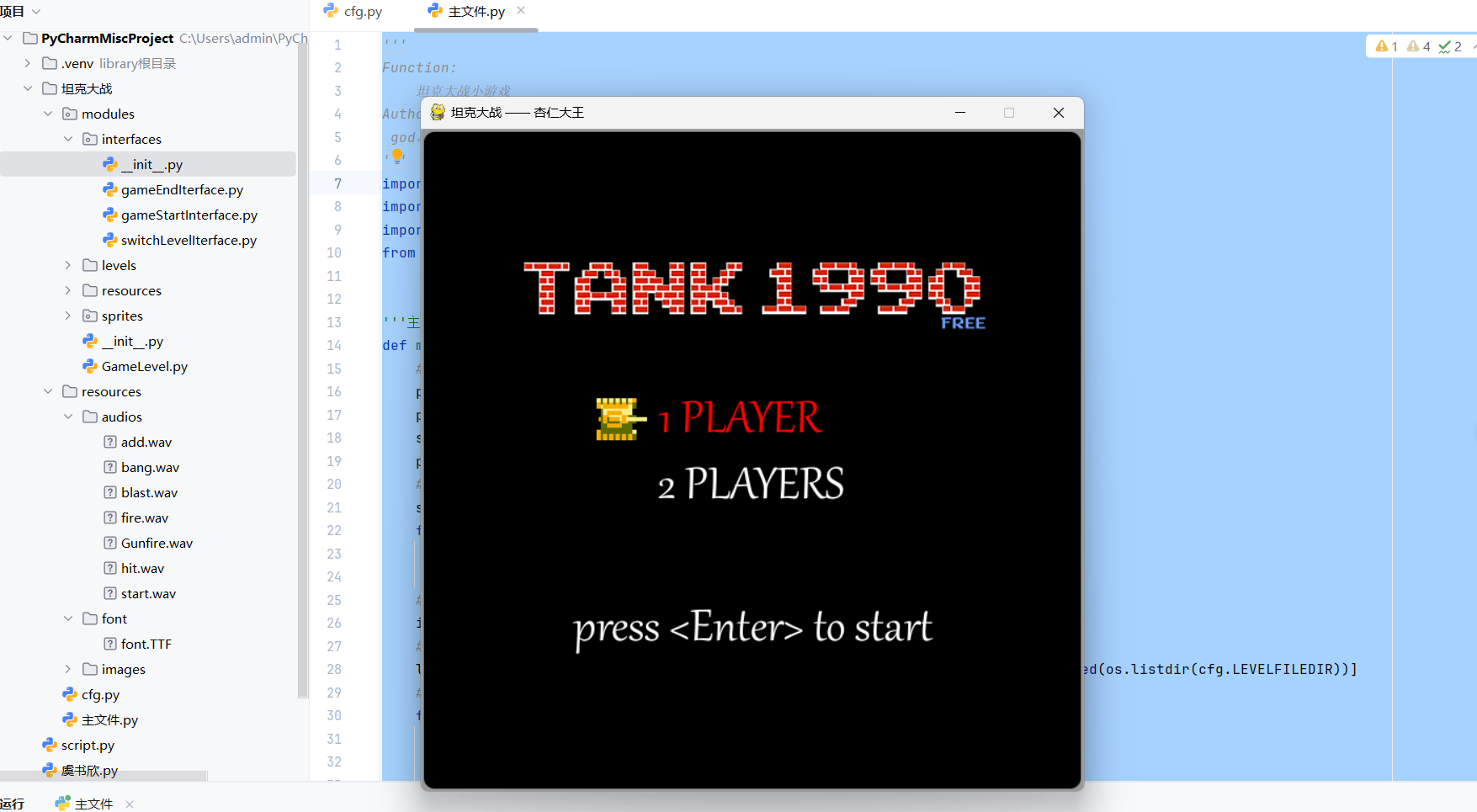Click the file icon beside add.wav
Viewport: 1477px width, 812px height.
110,442
